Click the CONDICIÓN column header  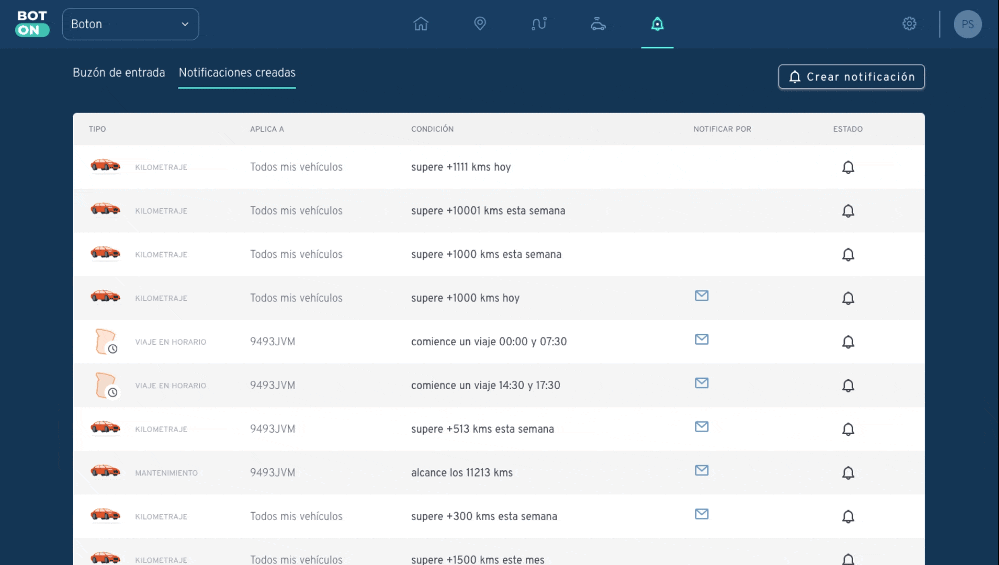(432, 129)
